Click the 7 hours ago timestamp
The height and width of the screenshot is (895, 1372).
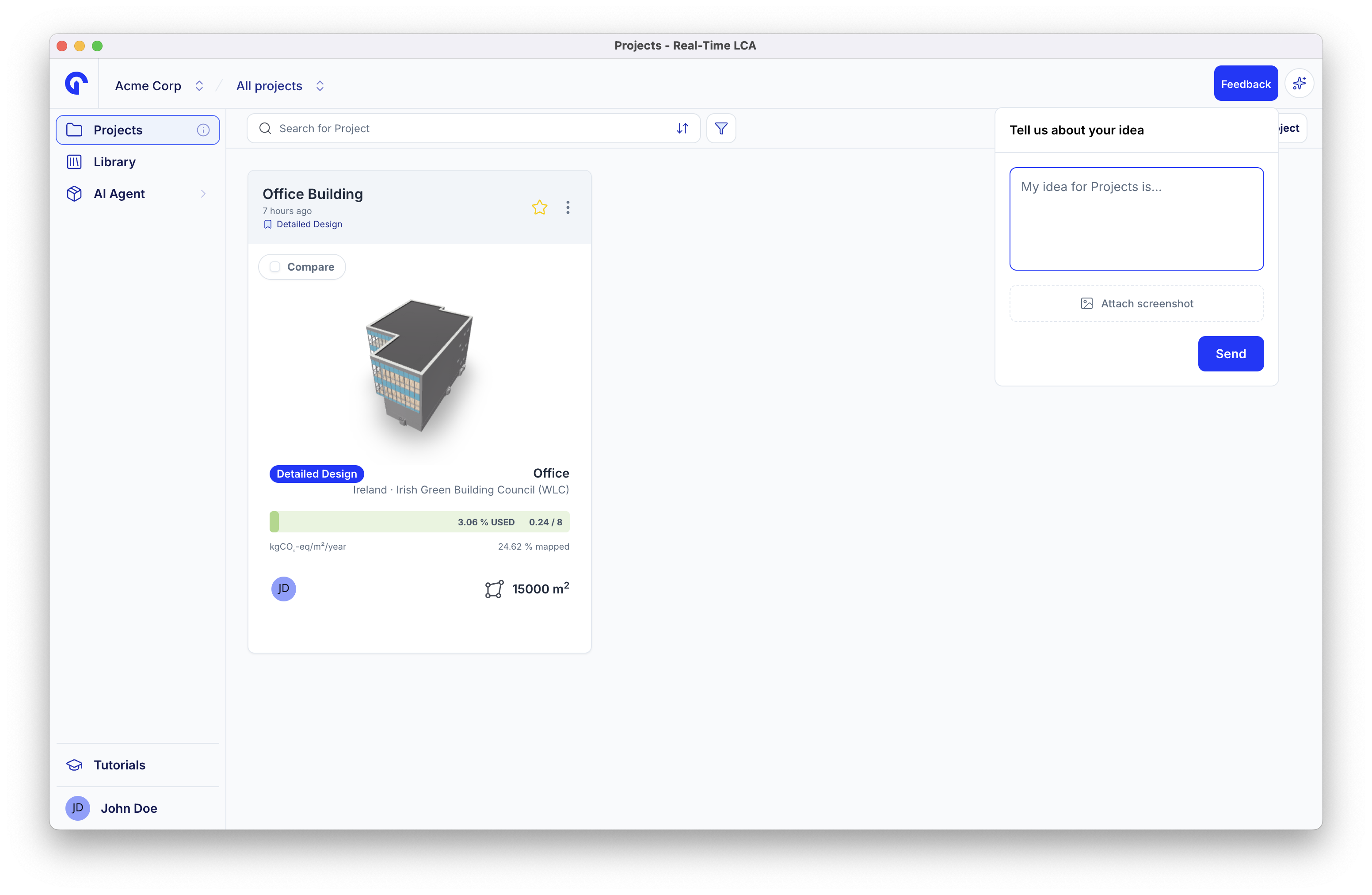point(287,211)
